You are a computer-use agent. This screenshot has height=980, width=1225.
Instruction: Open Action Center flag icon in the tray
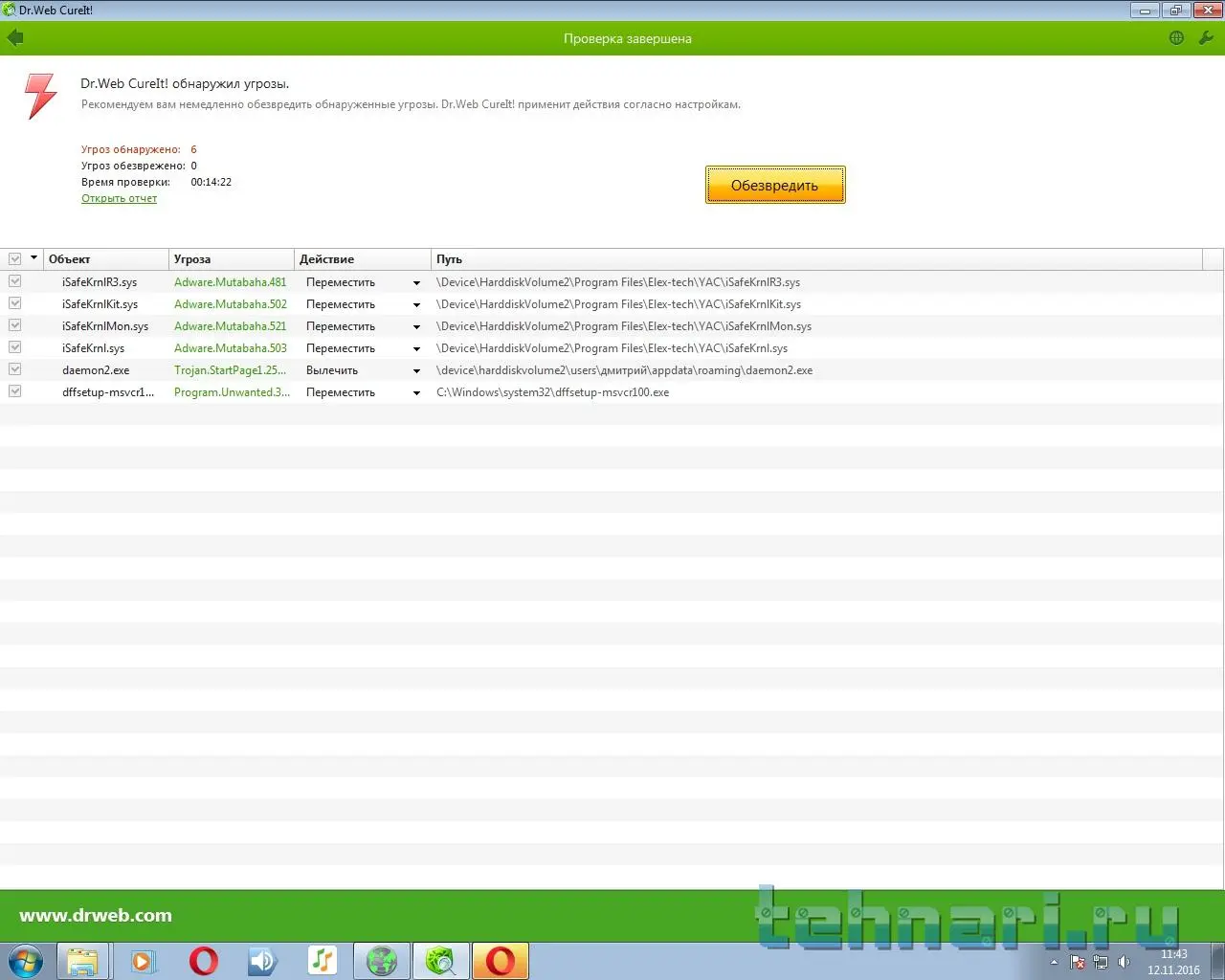(x=1078, y=962)
